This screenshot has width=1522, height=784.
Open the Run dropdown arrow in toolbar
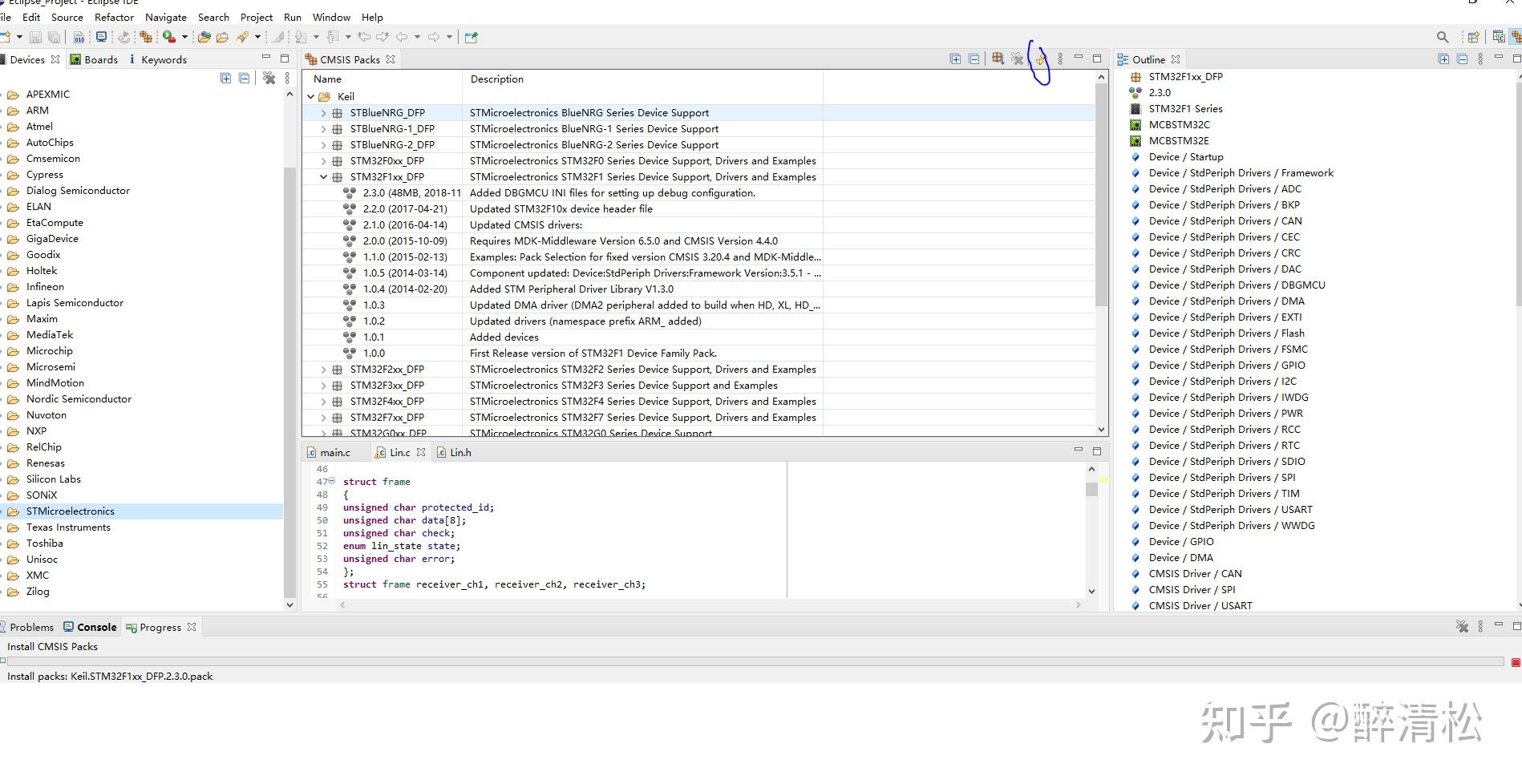(x=184, y=37)
